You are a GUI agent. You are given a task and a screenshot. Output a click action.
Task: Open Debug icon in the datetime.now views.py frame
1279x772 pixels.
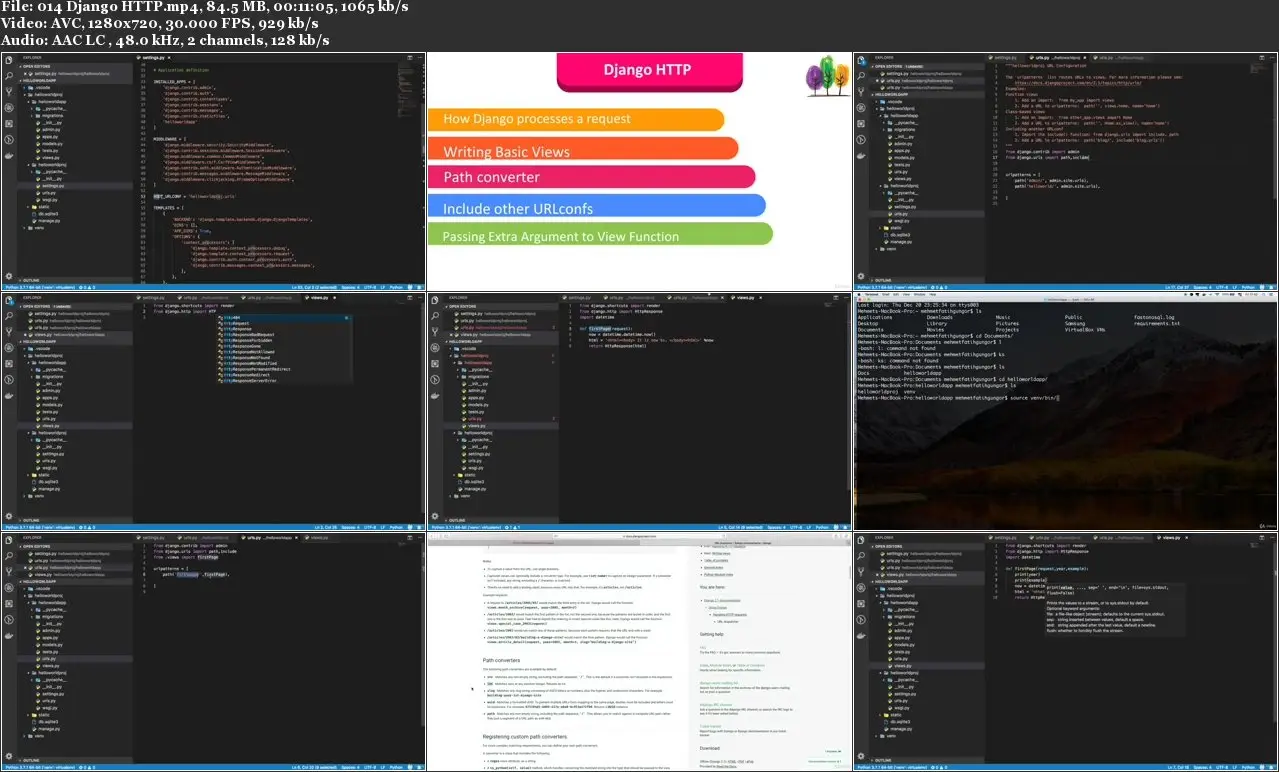tap(435, 347)
